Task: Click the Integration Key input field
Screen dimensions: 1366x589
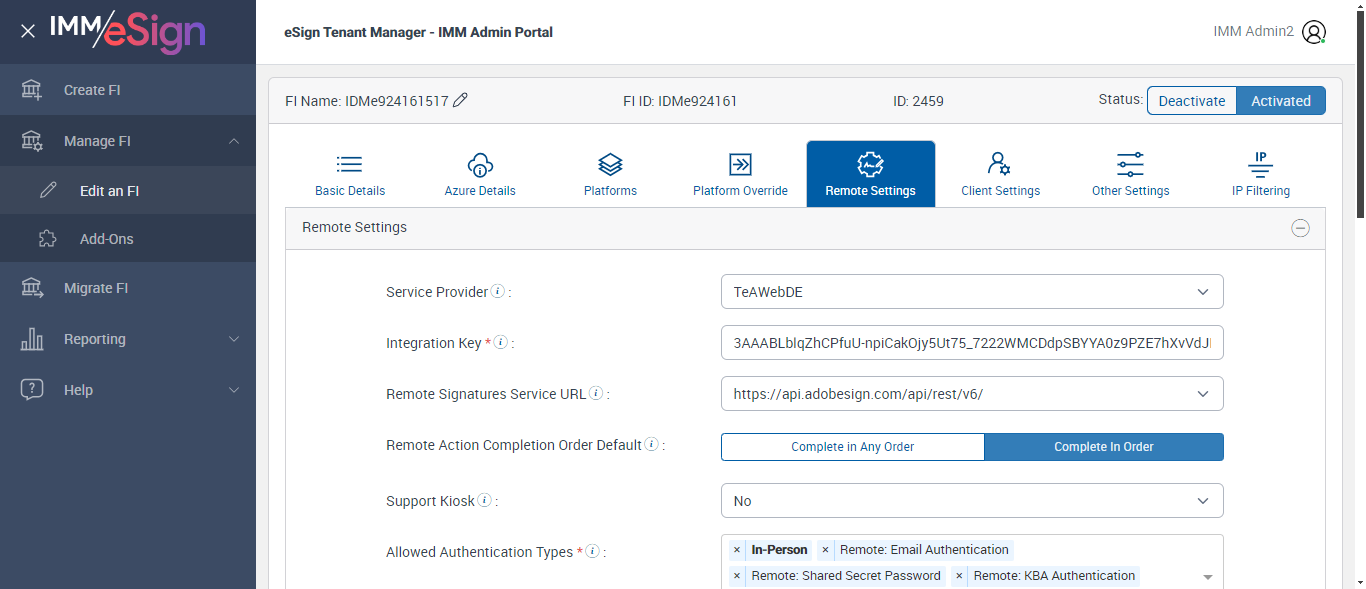Action: 971,343
